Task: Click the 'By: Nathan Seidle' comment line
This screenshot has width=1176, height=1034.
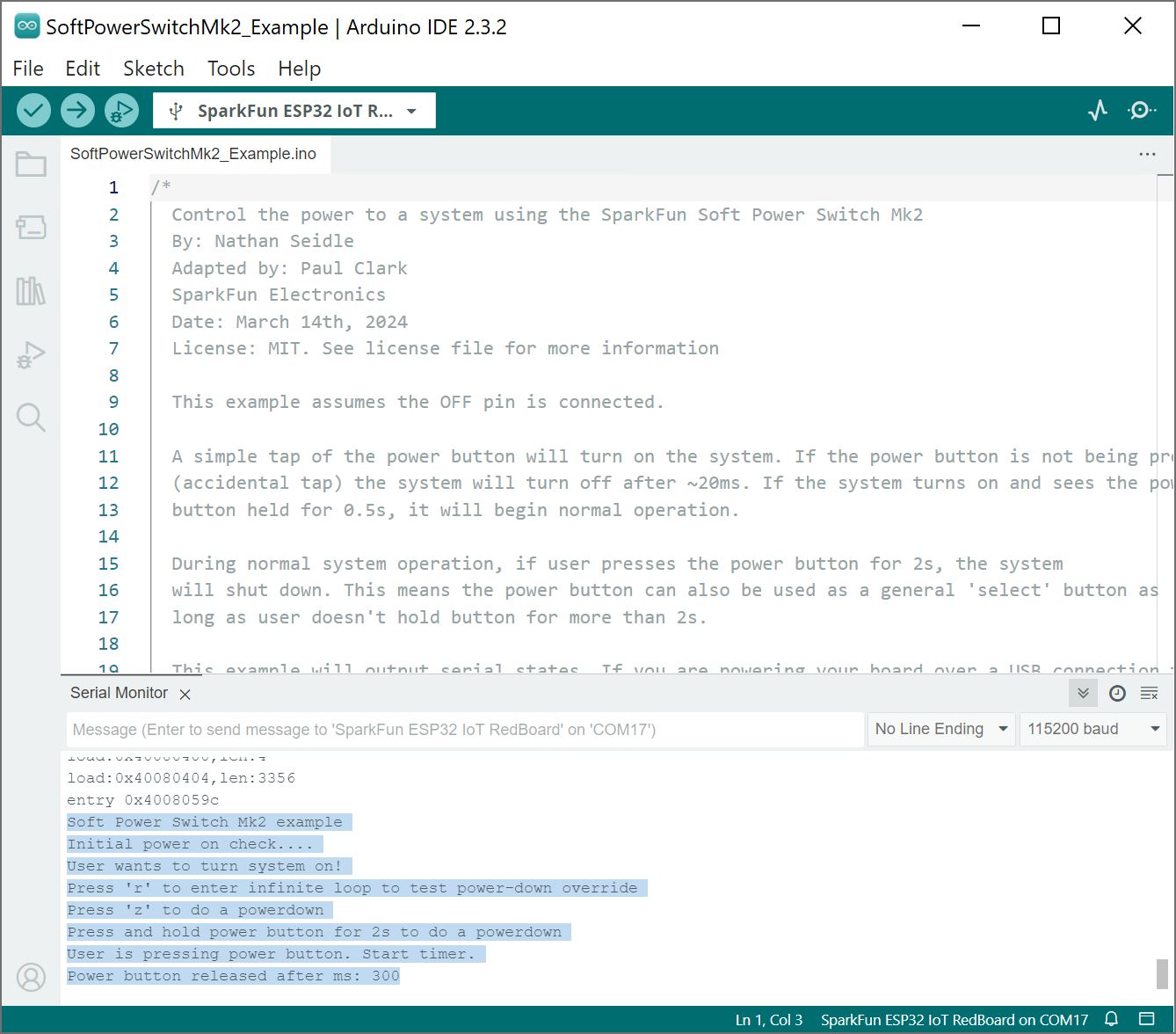Action: click(263, 241)
